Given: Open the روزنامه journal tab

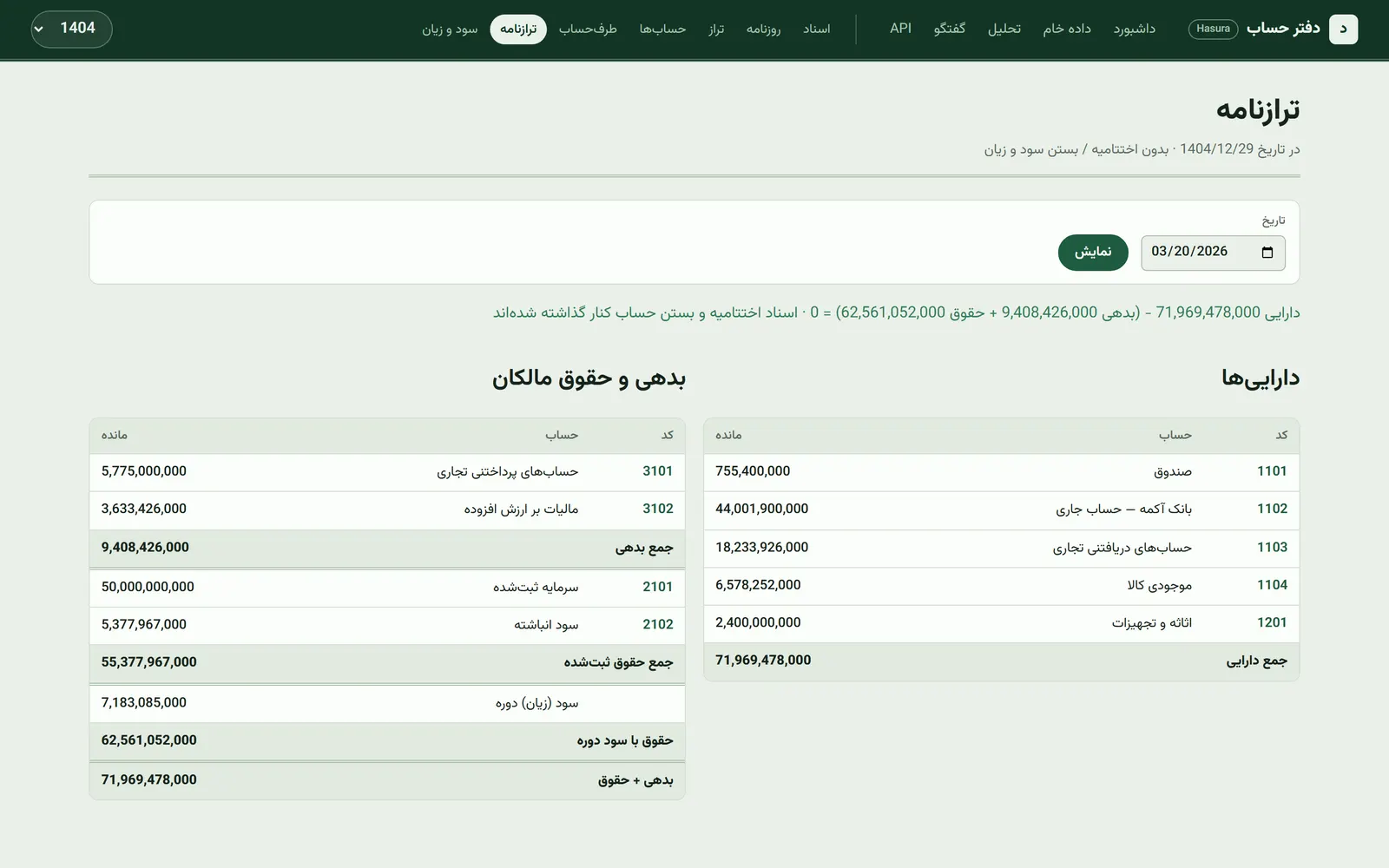Looking at the screenshot, I should coord(763,29).
